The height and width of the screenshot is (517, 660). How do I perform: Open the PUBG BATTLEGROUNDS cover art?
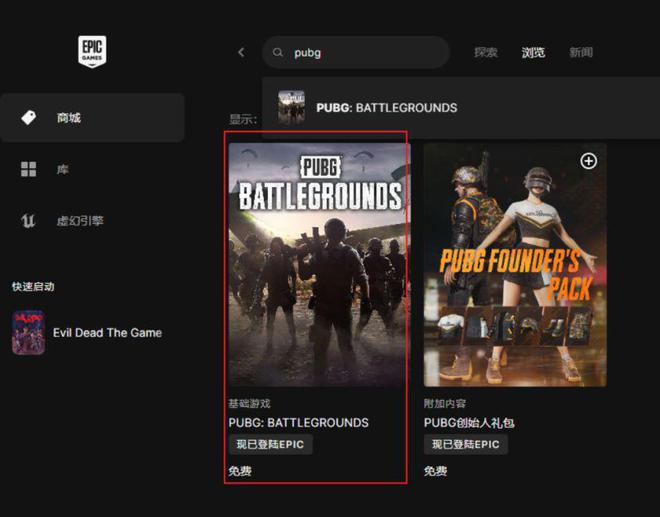(319, 265)
